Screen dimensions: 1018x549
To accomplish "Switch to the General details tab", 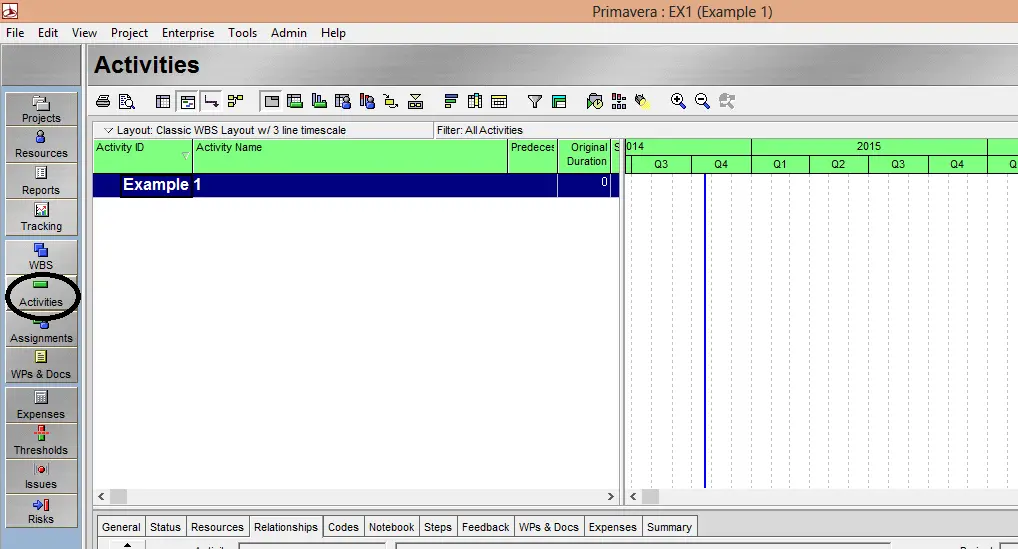I will (121, 527).
